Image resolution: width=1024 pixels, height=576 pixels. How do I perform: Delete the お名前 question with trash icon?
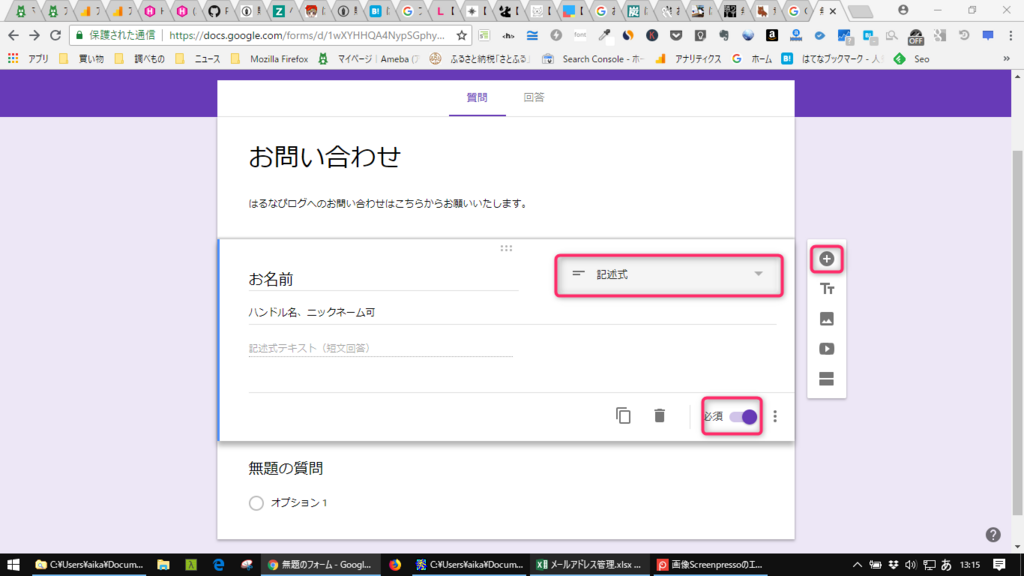click(x=660, y=415)
